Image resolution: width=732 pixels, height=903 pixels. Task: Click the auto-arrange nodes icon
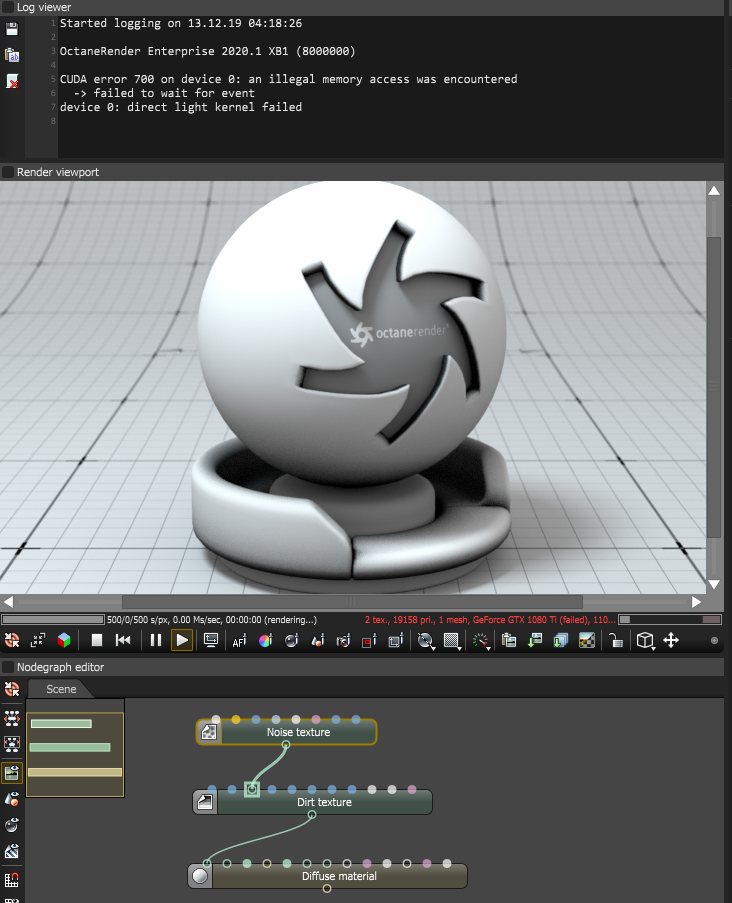12,718
